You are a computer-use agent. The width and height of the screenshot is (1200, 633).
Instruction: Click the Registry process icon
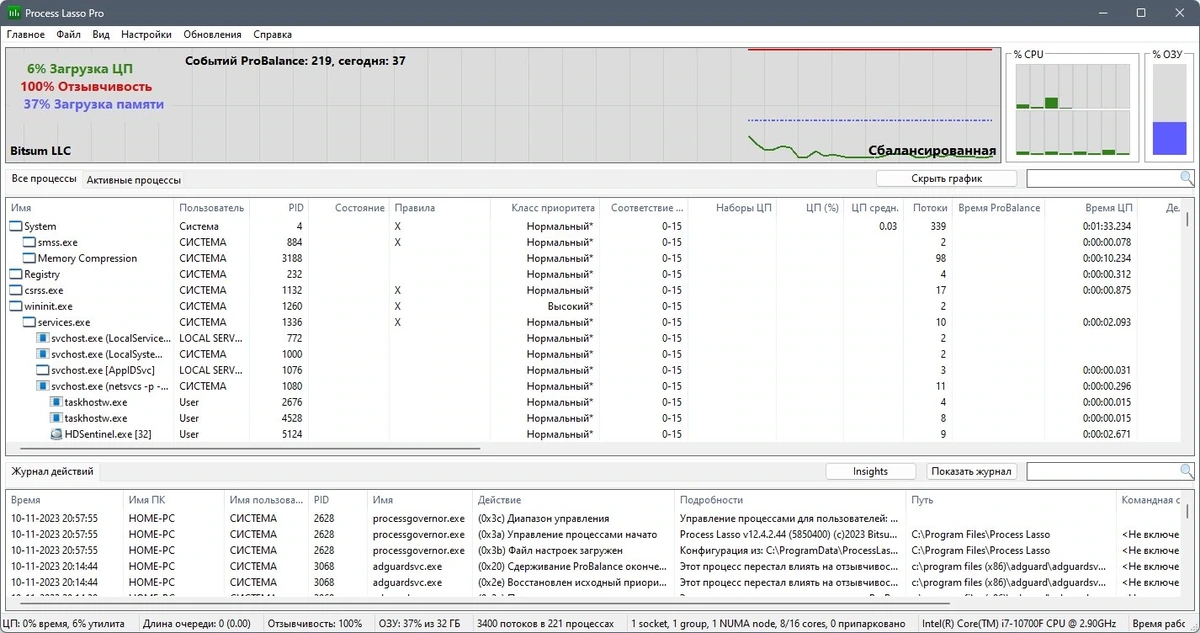click(x=15, y=275)
